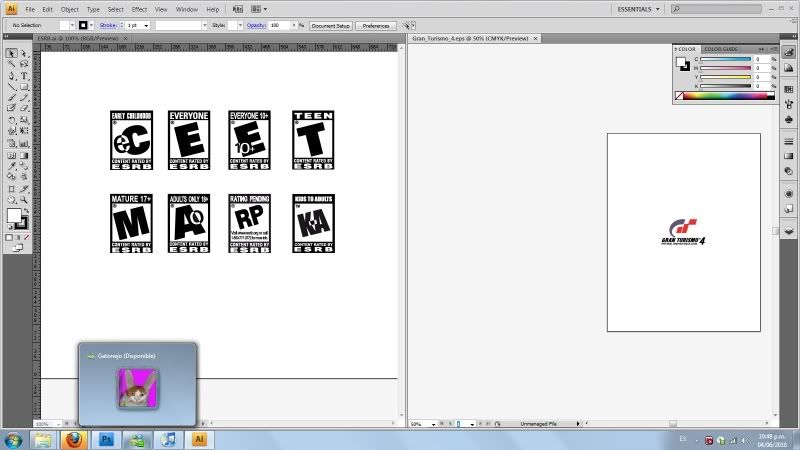This screenshot has width=800, height=450.
Task: Swap fill and stroke in toolbox
Action: tap(26, 210)
